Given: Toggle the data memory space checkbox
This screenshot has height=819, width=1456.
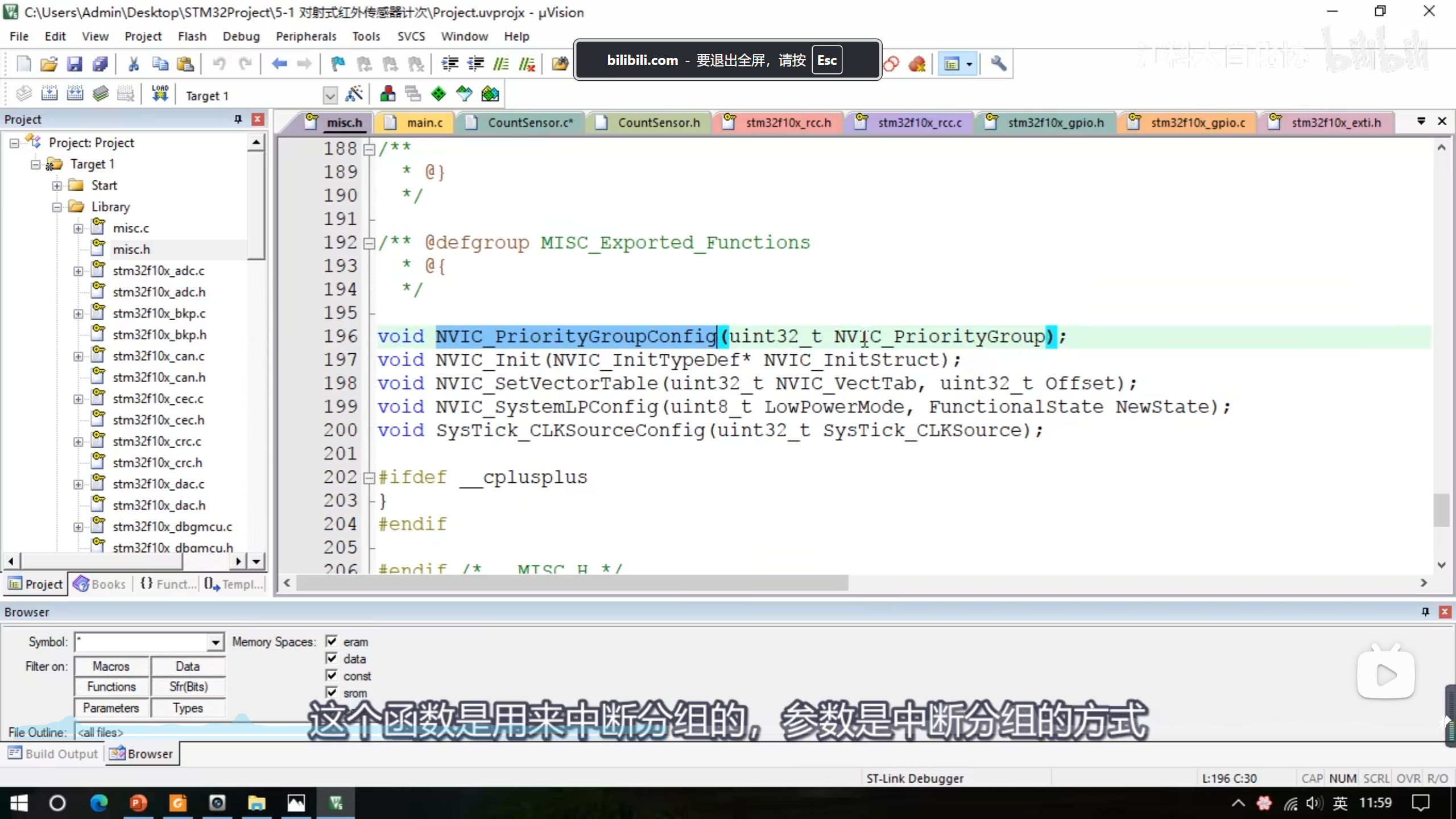Looking at the screenshot, I should pos(332,658).
